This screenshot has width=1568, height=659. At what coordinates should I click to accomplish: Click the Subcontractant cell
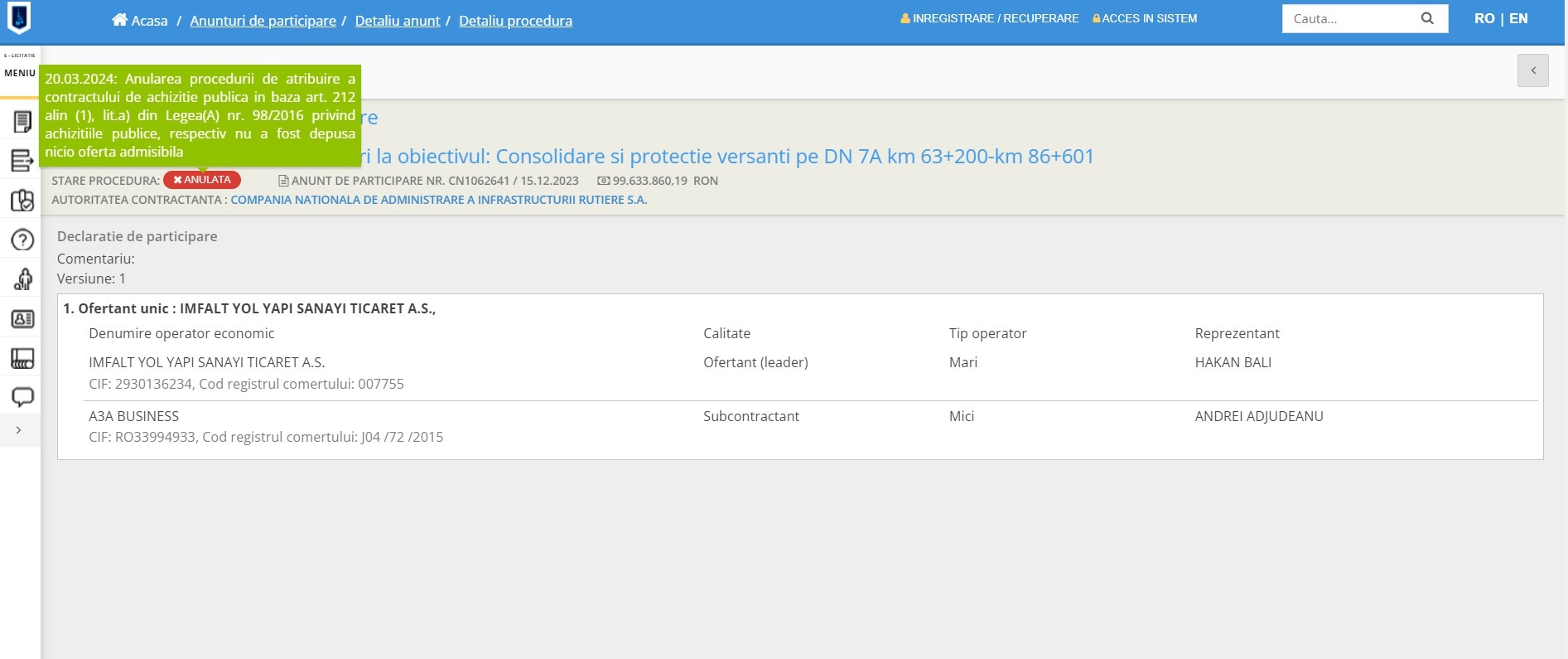click(x=751, y=416)
